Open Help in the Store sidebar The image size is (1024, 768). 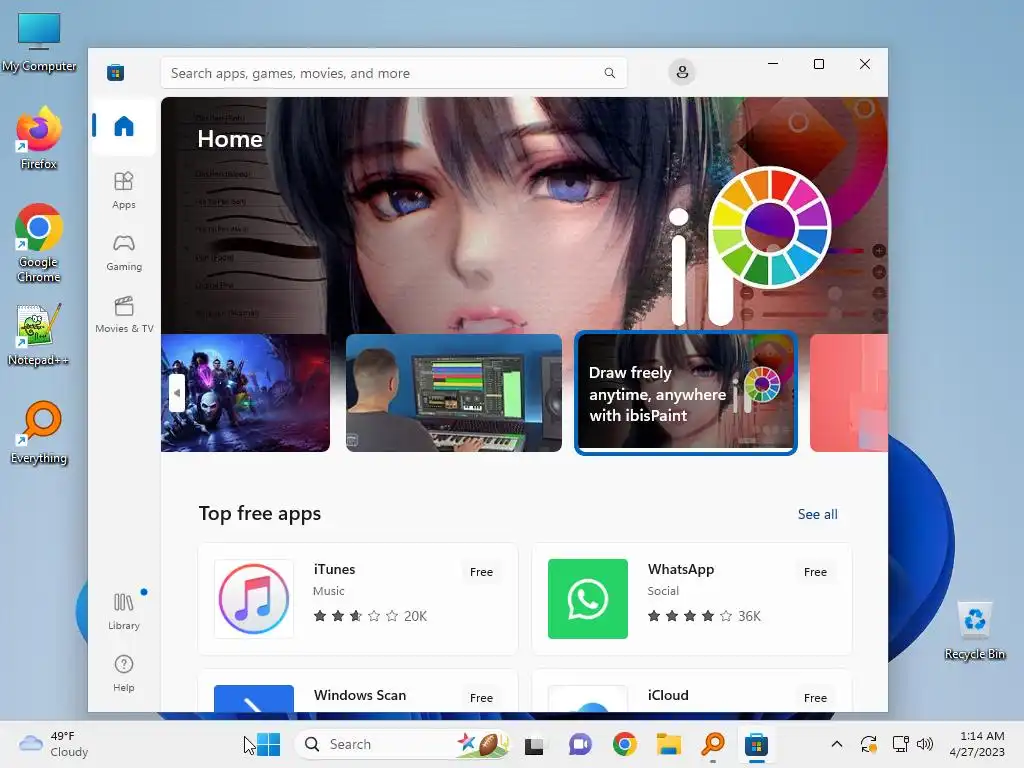coord(123,673)
